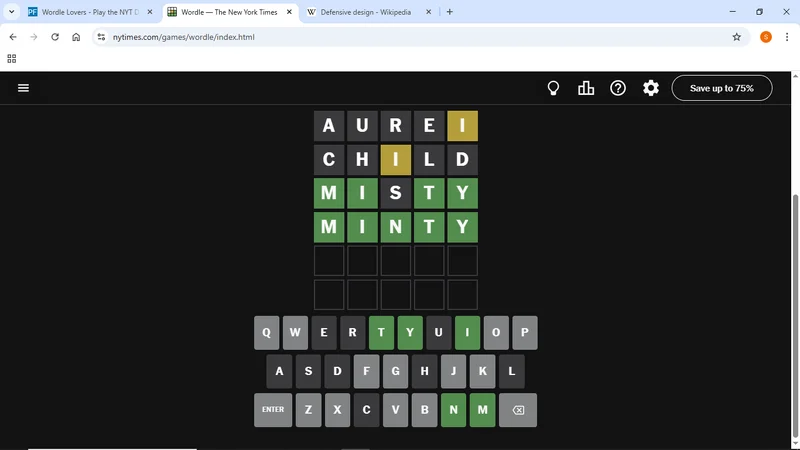
Task: Tap the F key on the on-screen keyboard
Action: point(366,371)
